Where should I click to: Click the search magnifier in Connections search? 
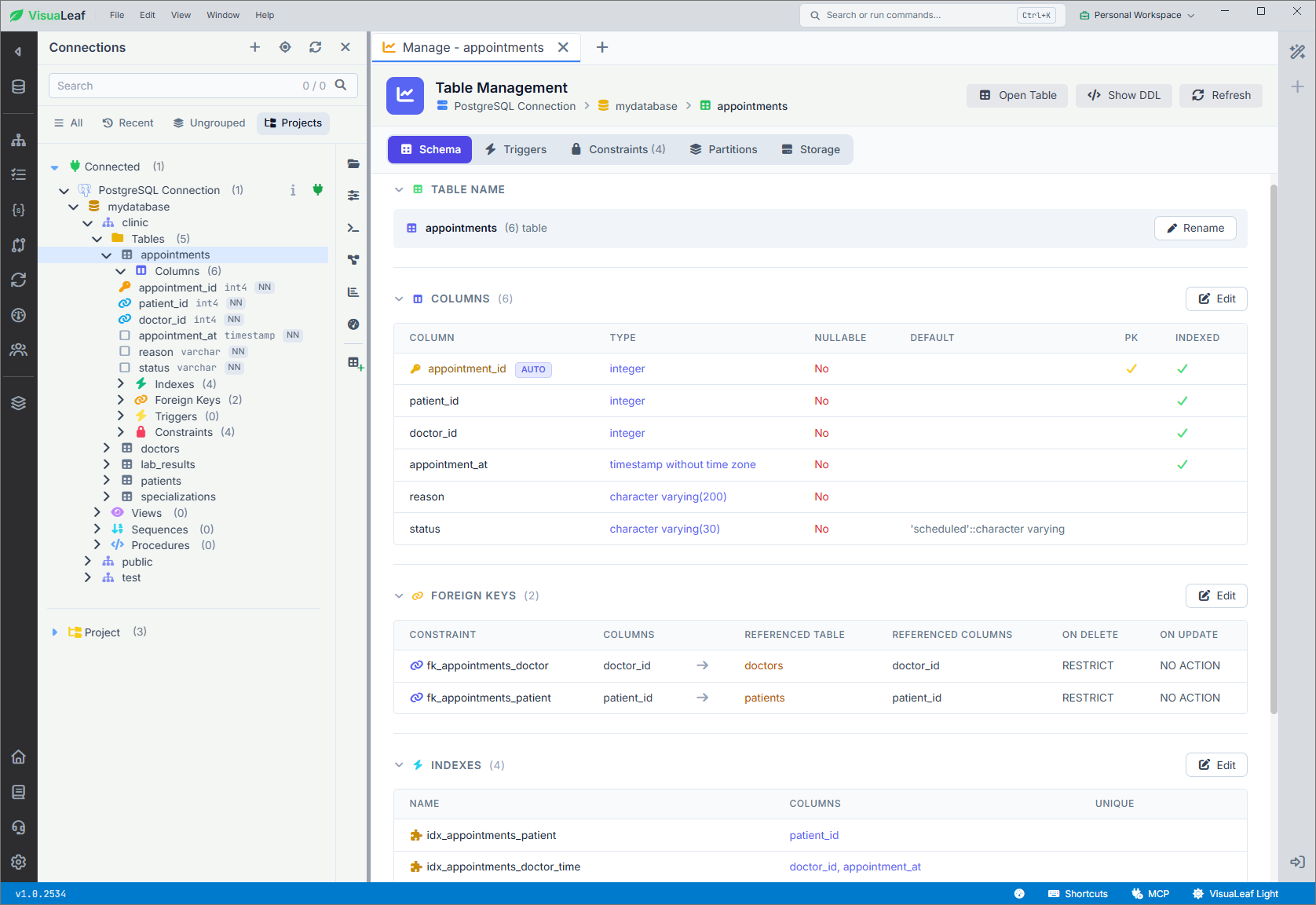pyautogui.click(x=341, y=85)
